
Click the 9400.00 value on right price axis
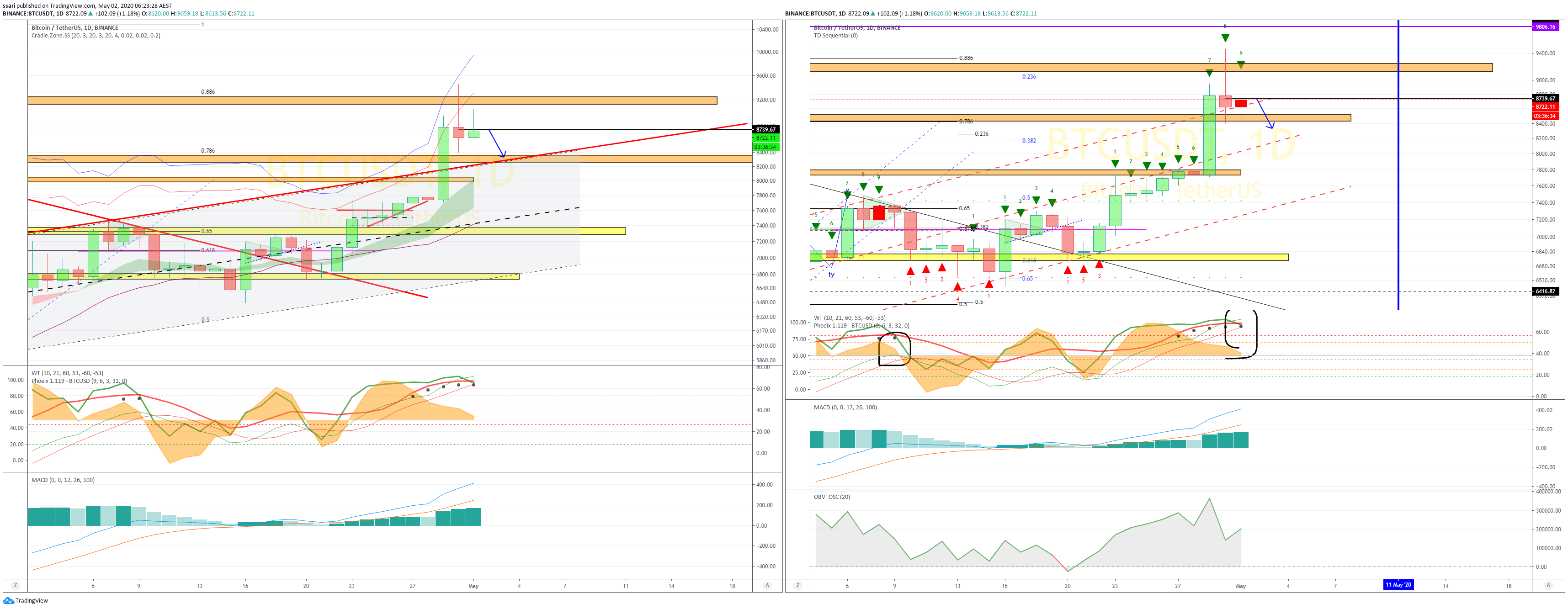1547,53
